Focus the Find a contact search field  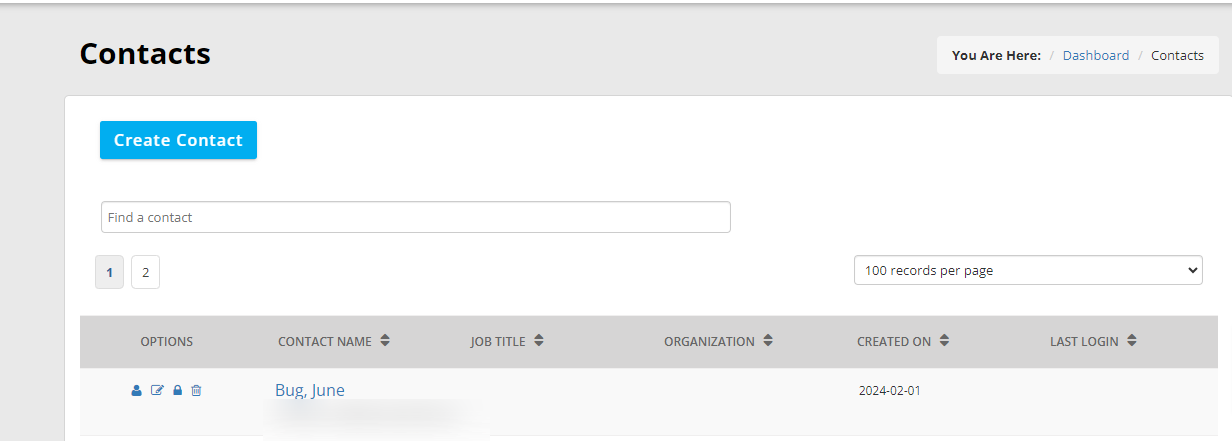(x=415, y=217)
